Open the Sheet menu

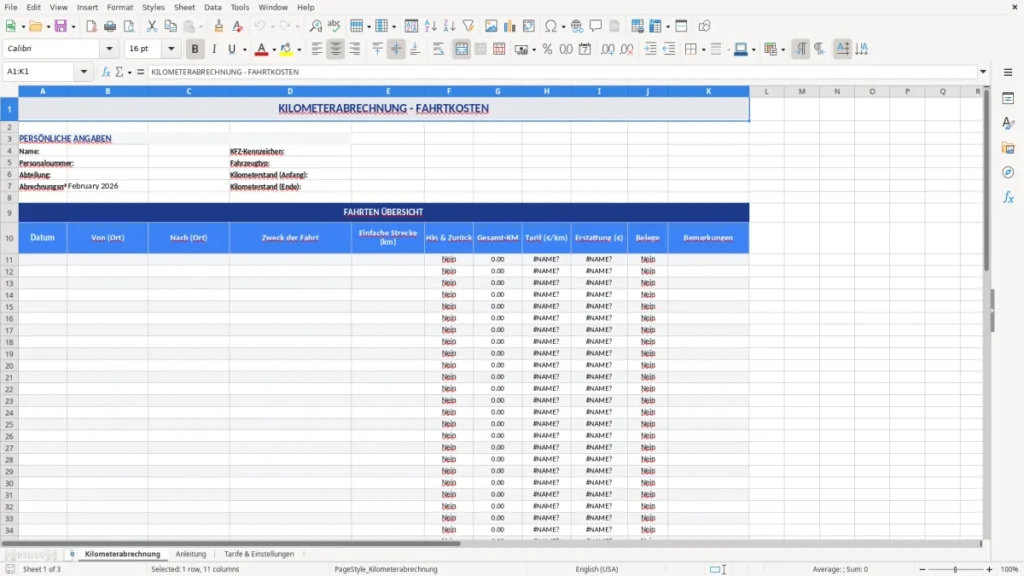click(x=184, y=7)
